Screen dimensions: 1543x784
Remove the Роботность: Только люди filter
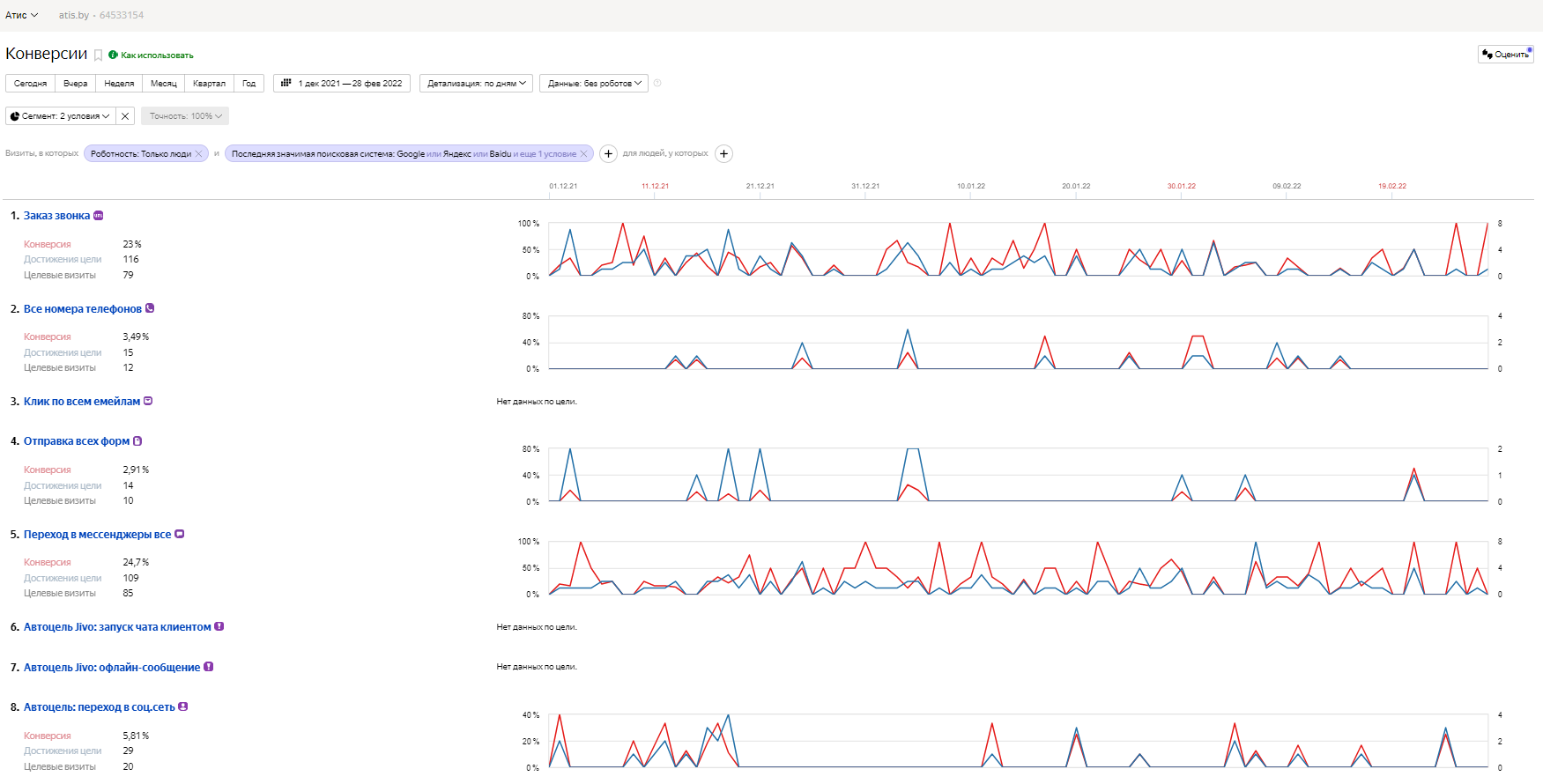coord(199,153)
